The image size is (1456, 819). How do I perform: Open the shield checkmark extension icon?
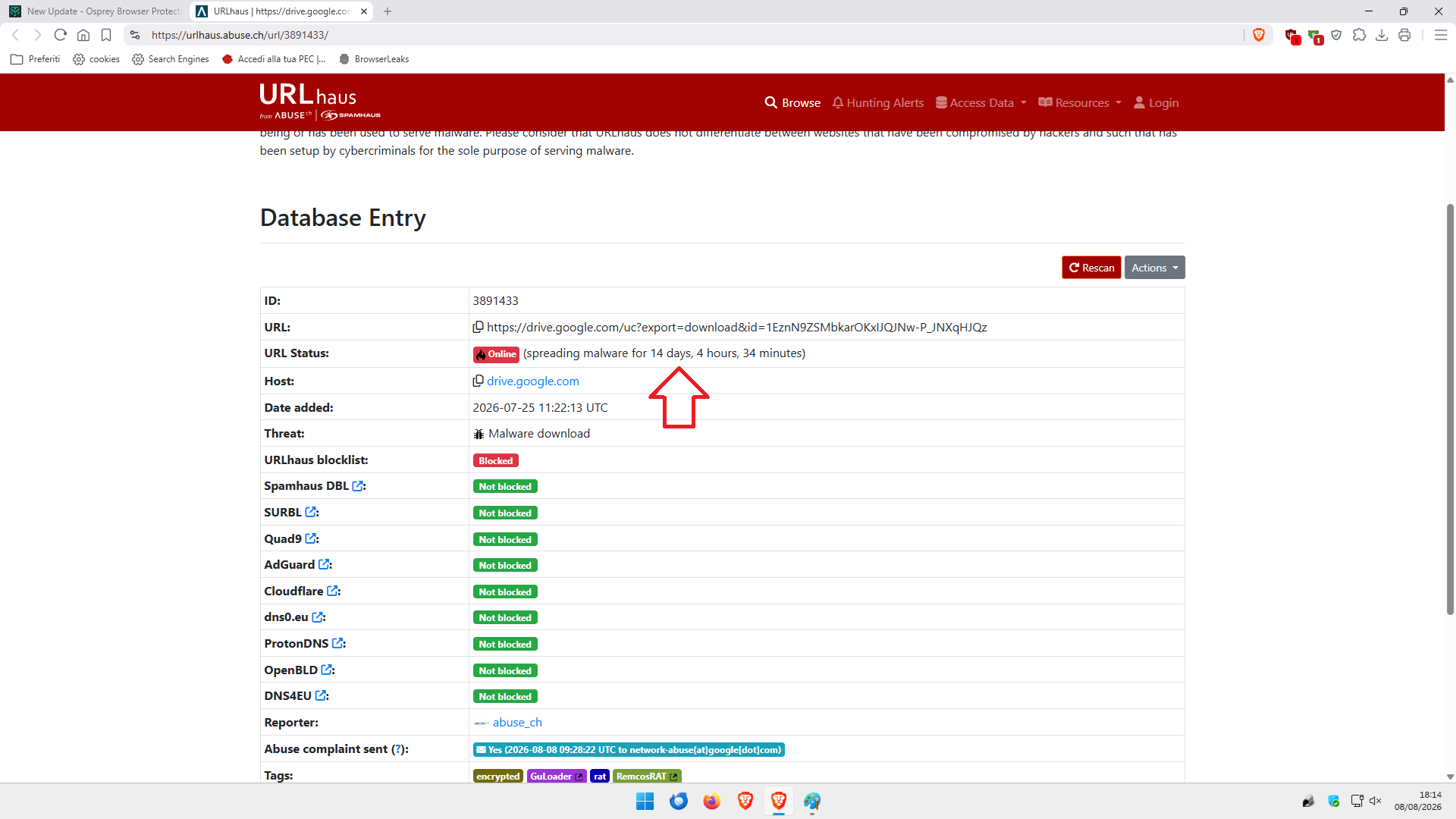point(1336,35)
